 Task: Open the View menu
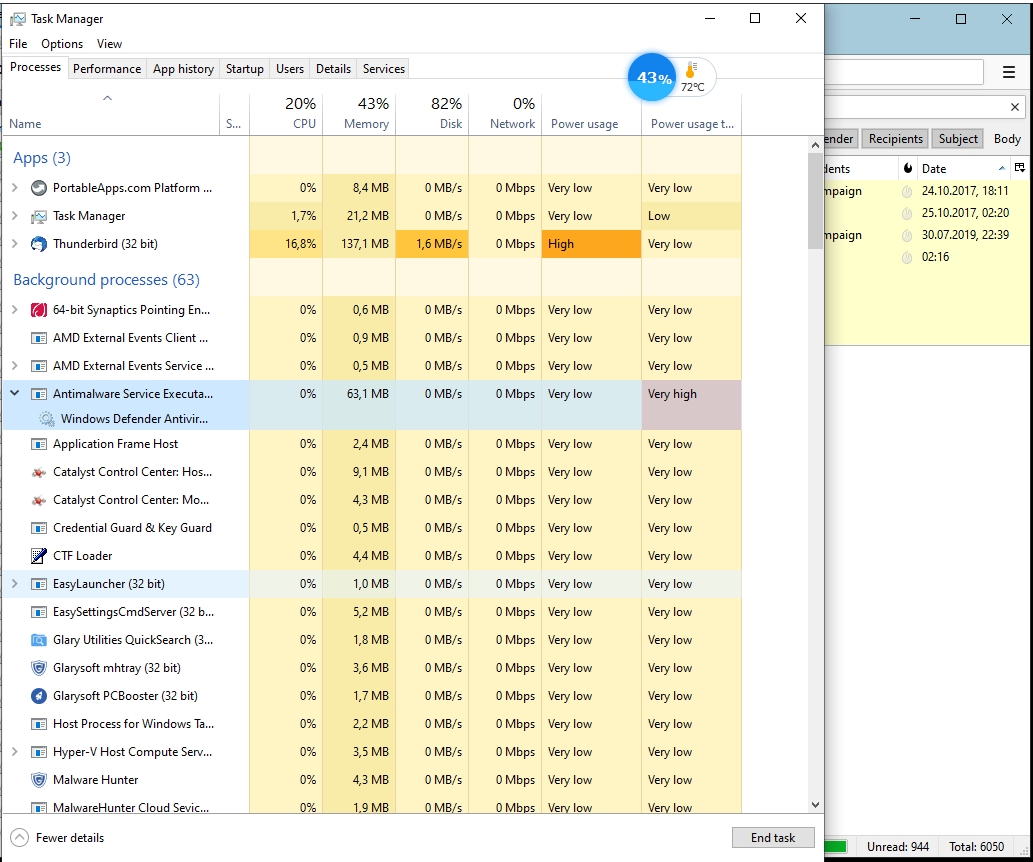109,43
